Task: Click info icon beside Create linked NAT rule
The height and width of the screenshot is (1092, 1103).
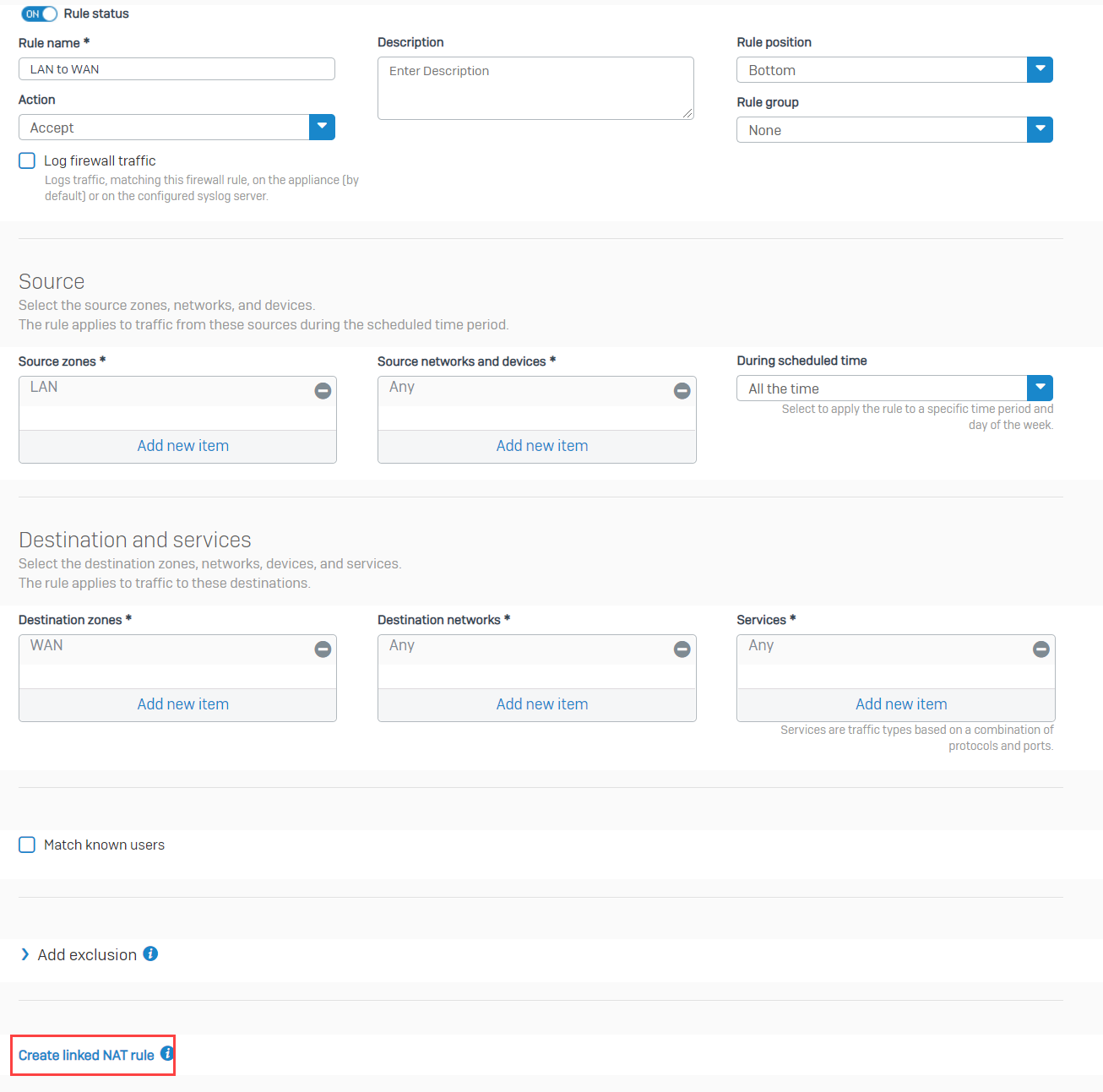Action: (167, 1053)
